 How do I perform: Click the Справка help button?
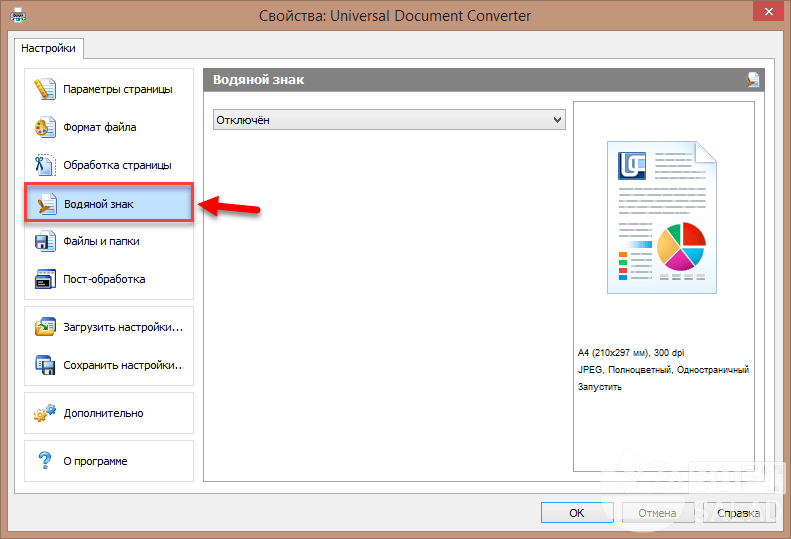pyautogui.click(x=738, y=513)
